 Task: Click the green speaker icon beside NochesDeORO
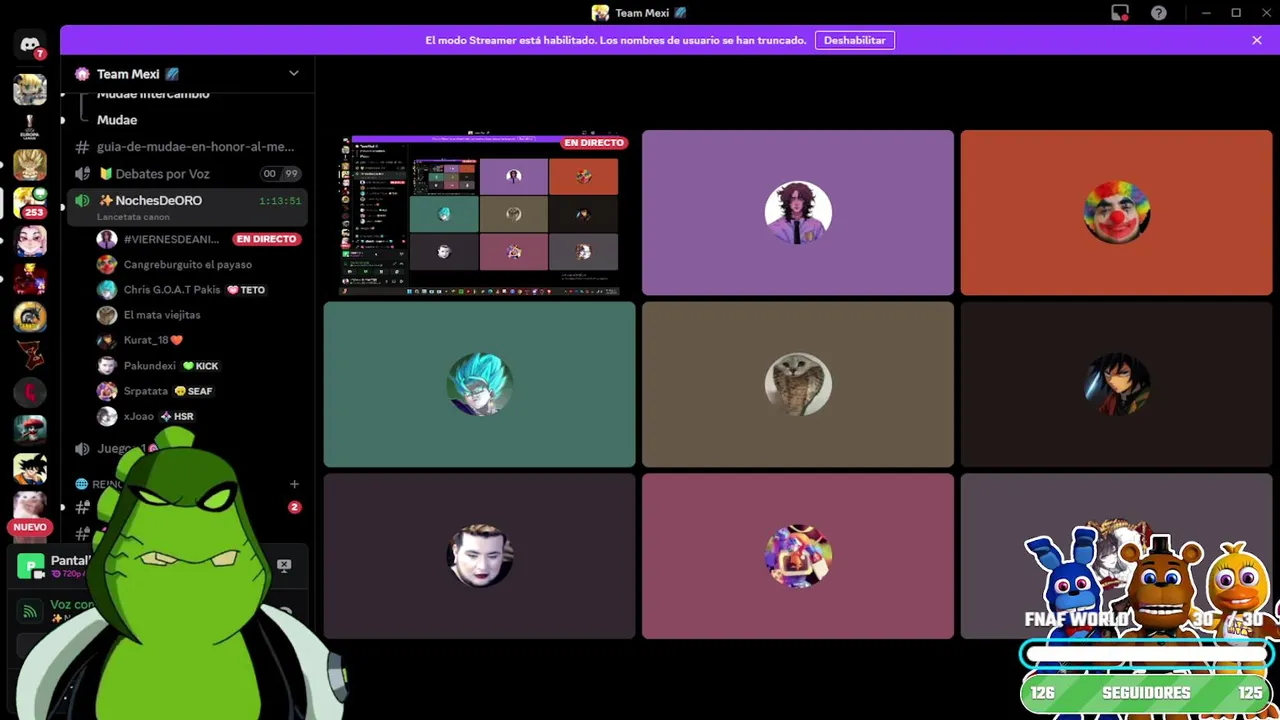click(82, 201)
